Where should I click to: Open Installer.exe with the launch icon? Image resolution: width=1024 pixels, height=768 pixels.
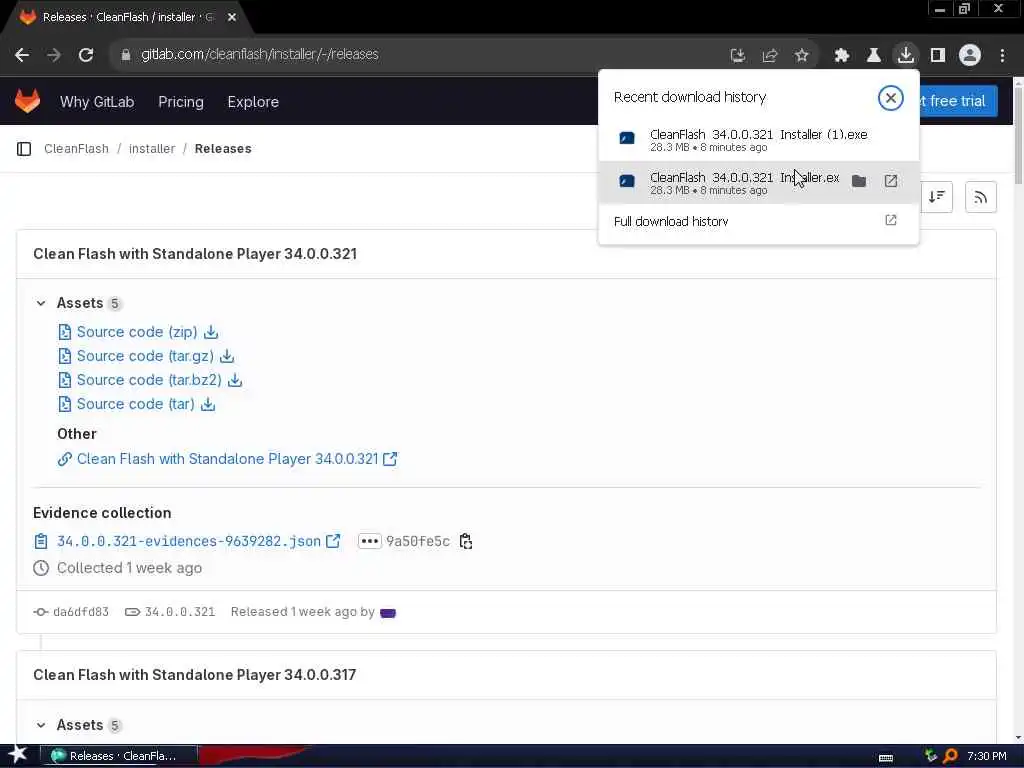point(891,181)
